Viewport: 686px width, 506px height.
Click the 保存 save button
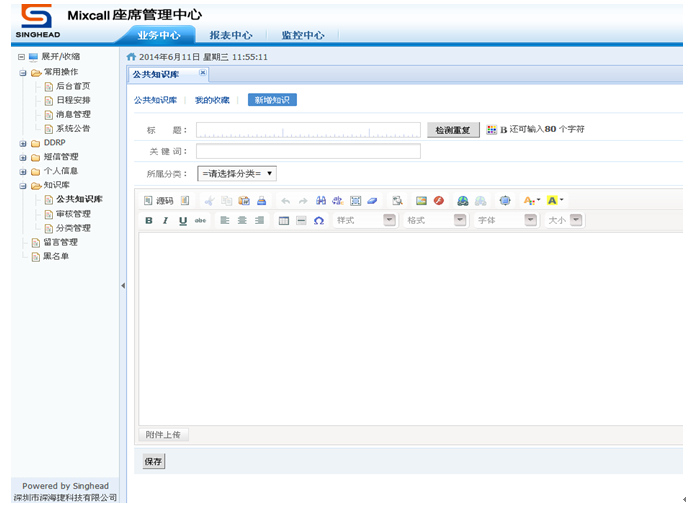tap(153, 462)
